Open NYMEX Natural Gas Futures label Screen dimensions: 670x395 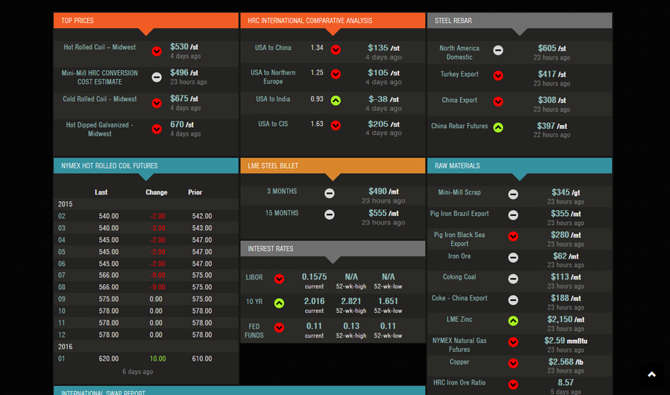[x=459, y=345]
